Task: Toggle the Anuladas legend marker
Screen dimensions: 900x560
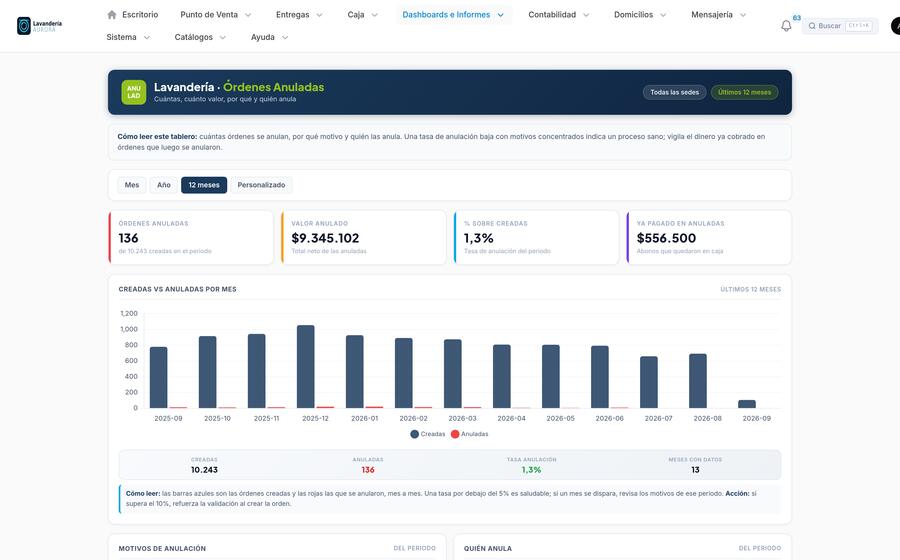Action: pyautogui.click(x=455, y=434)
